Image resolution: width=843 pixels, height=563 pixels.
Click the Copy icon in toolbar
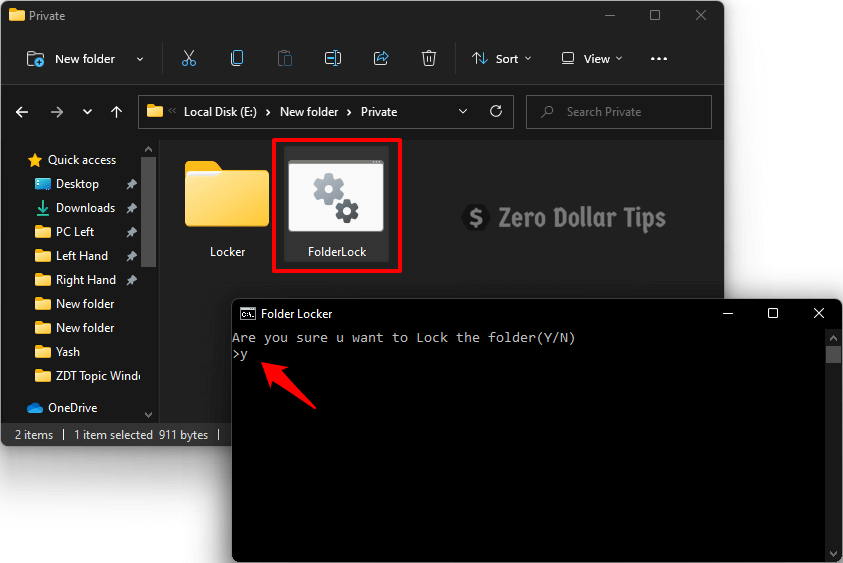pos(237,58)
